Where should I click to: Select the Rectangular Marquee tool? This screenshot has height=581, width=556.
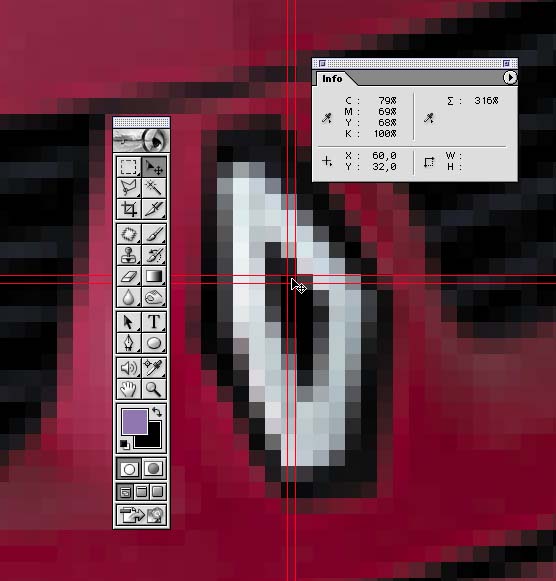coord(129,167)
